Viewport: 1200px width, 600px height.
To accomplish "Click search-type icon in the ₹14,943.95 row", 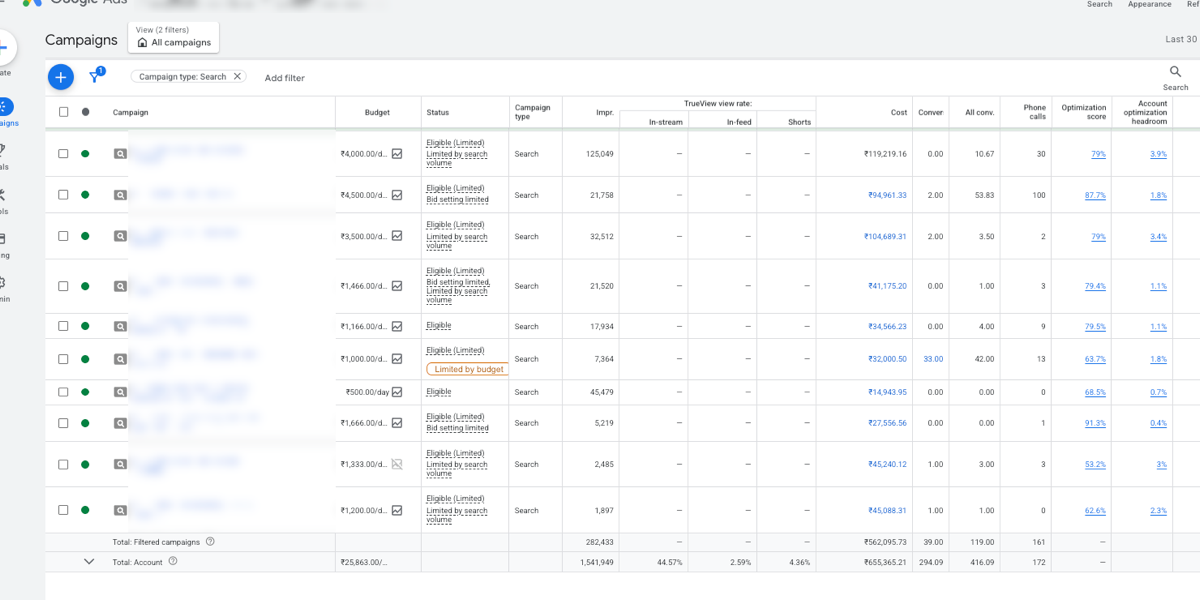I will point(120,392).
